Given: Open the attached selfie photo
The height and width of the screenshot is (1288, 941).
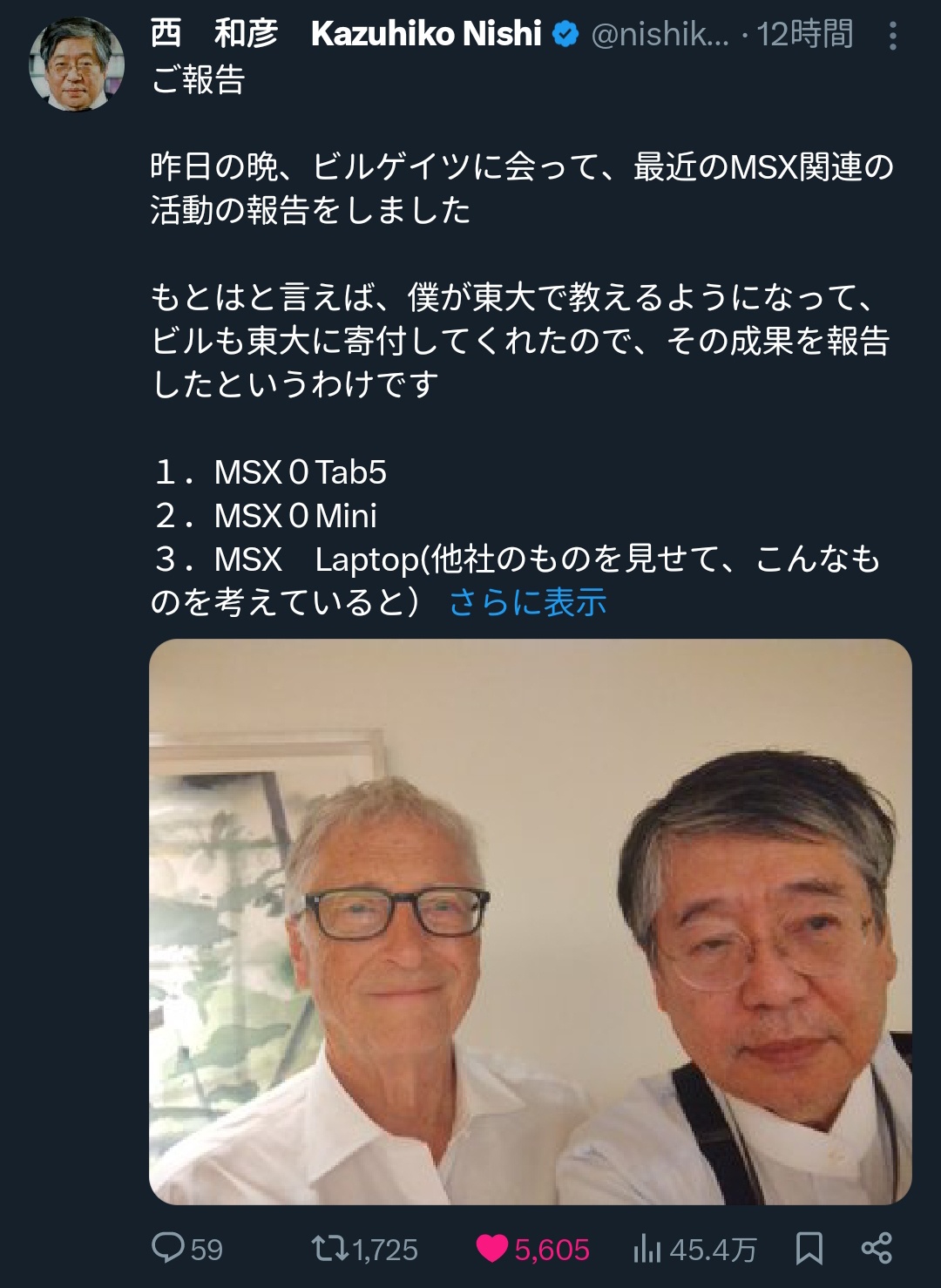Looking at the screenshot, I should (531, 922).
